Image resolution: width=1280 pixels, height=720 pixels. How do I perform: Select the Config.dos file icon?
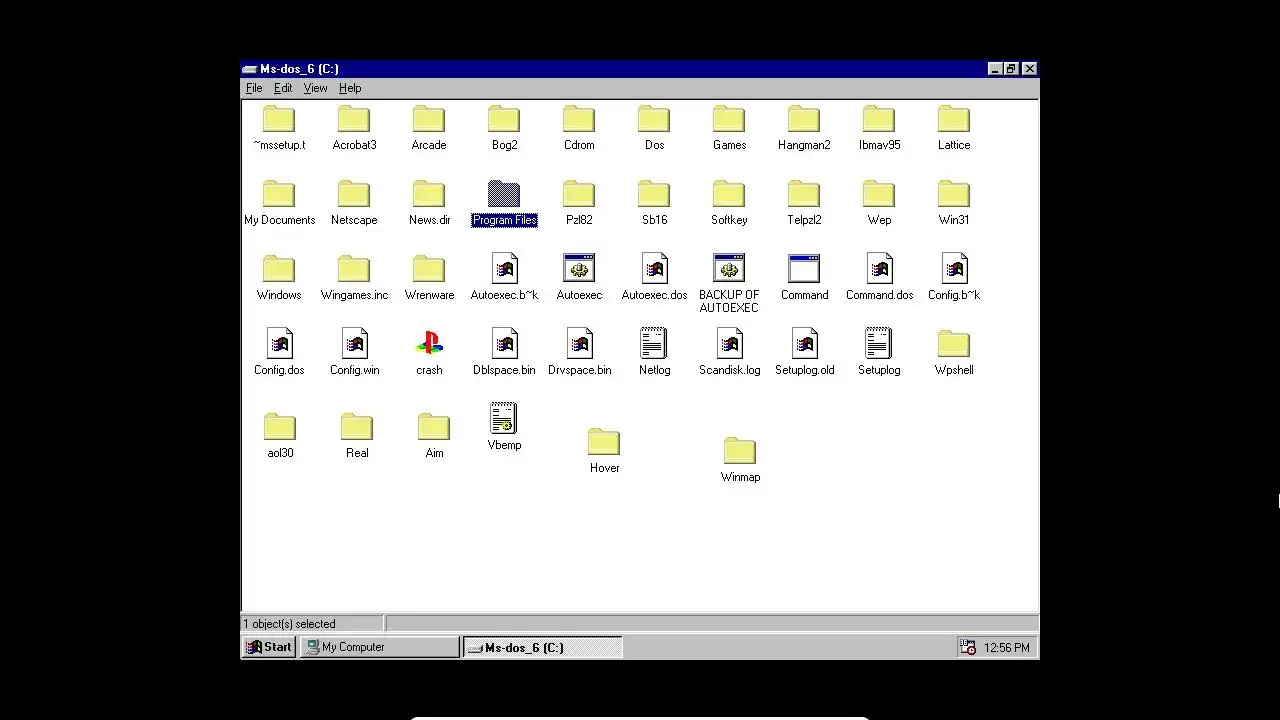click(279, 344)
